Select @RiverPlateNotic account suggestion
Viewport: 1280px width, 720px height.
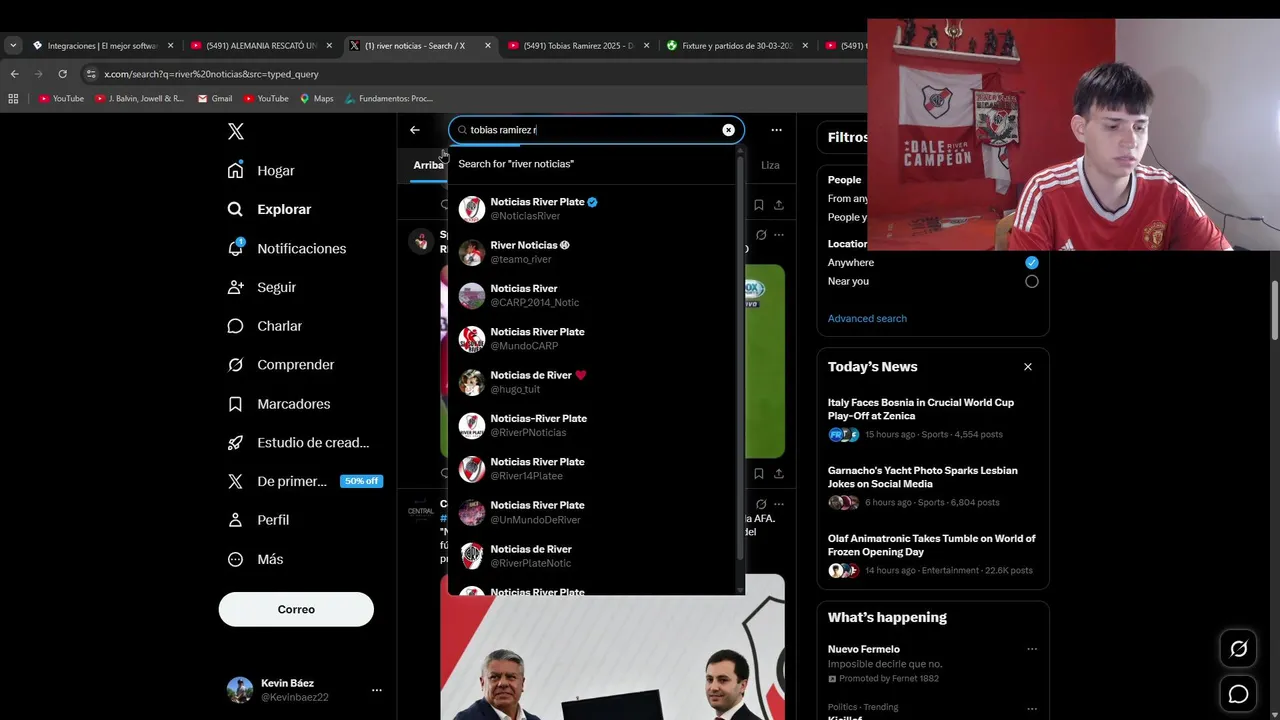[x=592, y=556]
